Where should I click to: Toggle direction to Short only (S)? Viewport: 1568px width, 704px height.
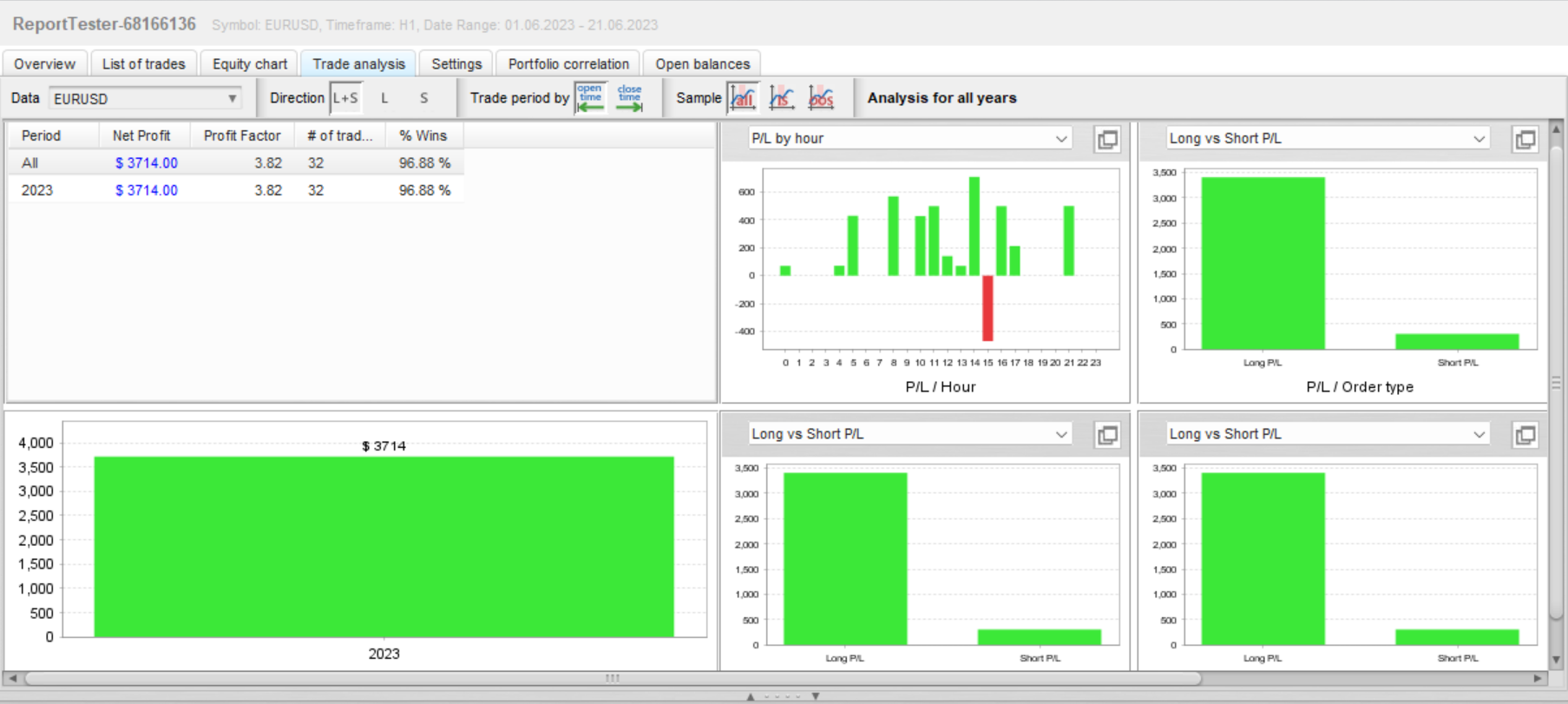pos(423,98)
